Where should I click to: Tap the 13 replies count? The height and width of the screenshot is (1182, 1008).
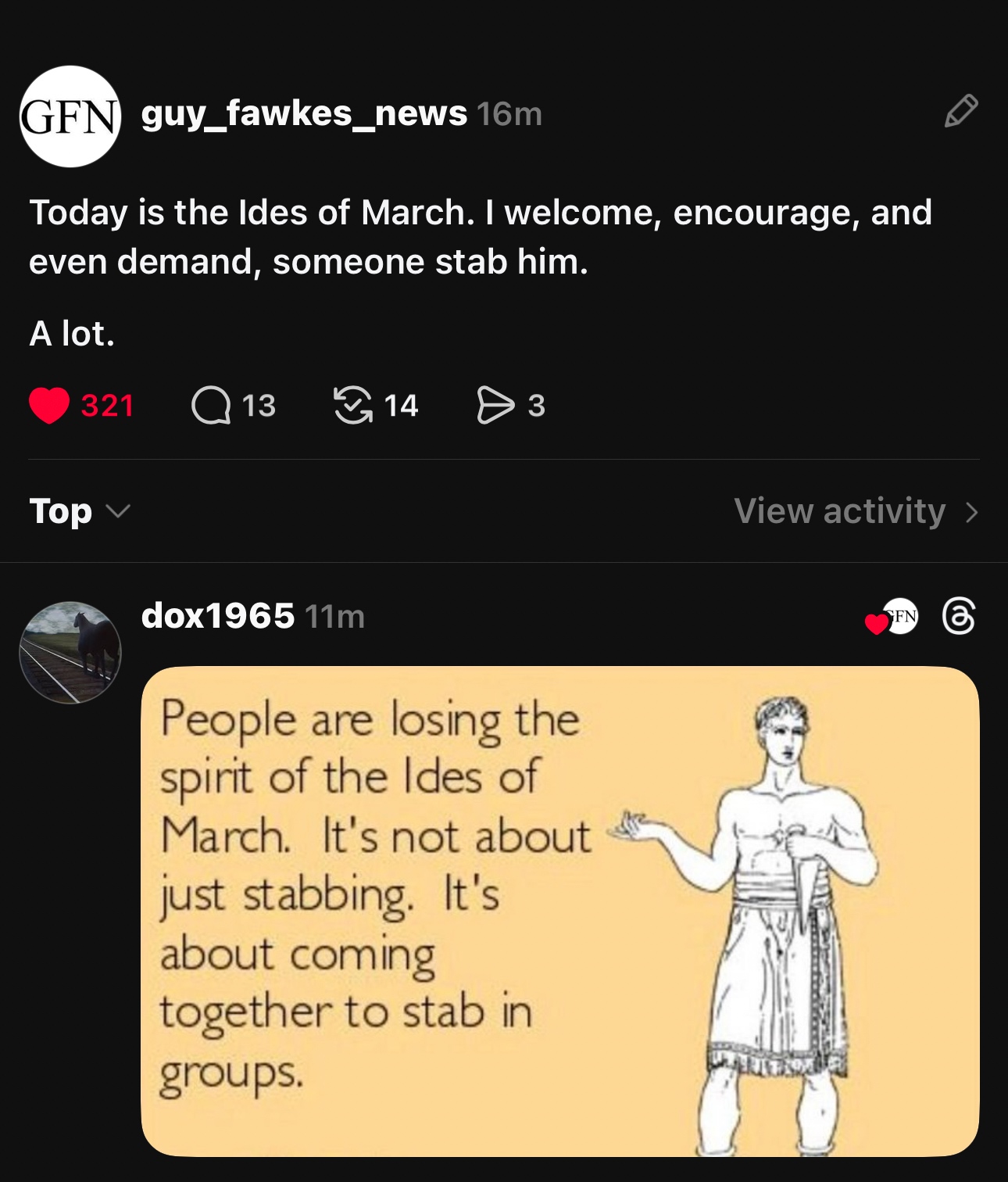coord(259,406)
